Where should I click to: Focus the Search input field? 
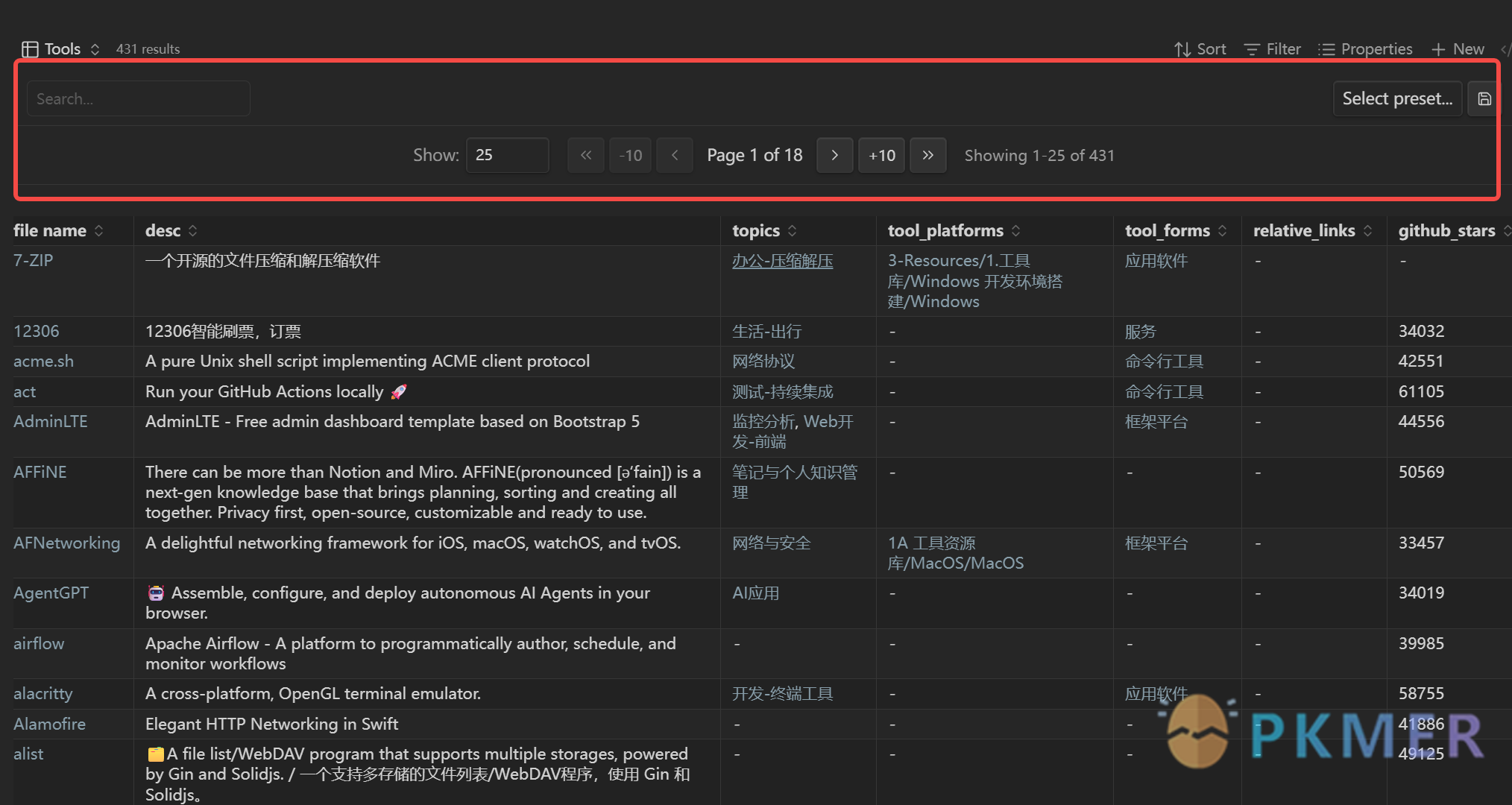pyautogui.click(x=139, y=98)
